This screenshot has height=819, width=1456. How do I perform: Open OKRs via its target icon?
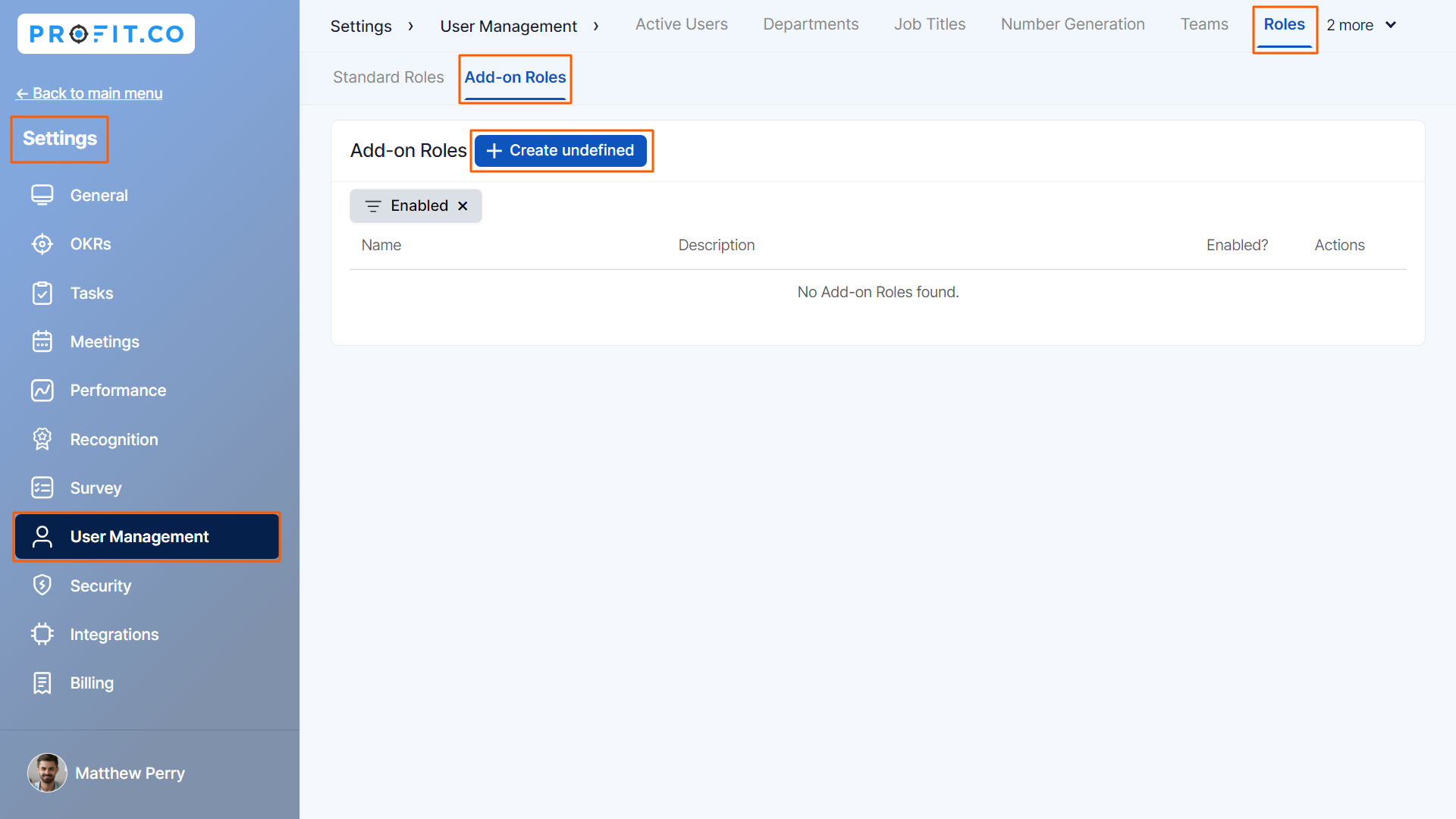tap(42, 244)
